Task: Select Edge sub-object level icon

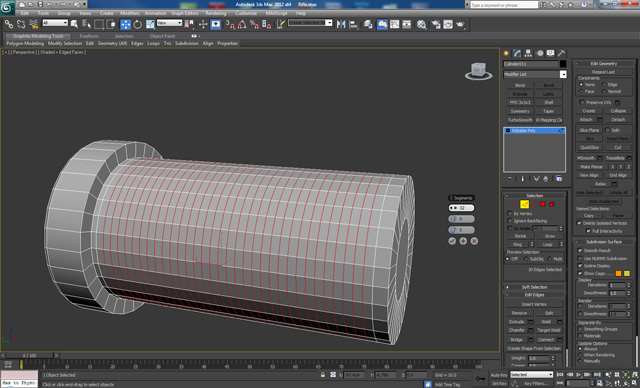Action: click(524, 204)
